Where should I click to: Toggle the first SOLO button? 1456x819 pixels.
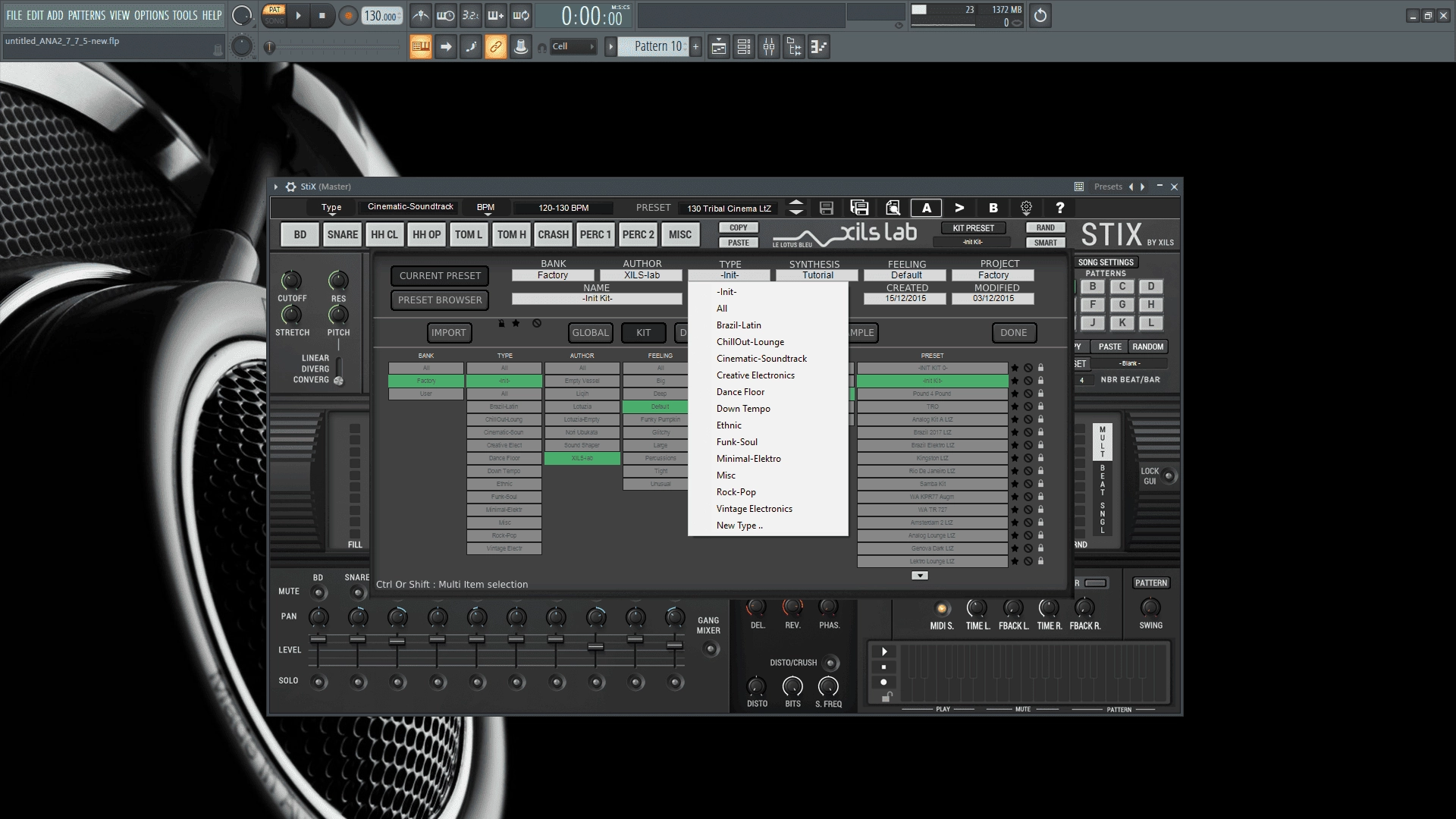pos(318,682)
